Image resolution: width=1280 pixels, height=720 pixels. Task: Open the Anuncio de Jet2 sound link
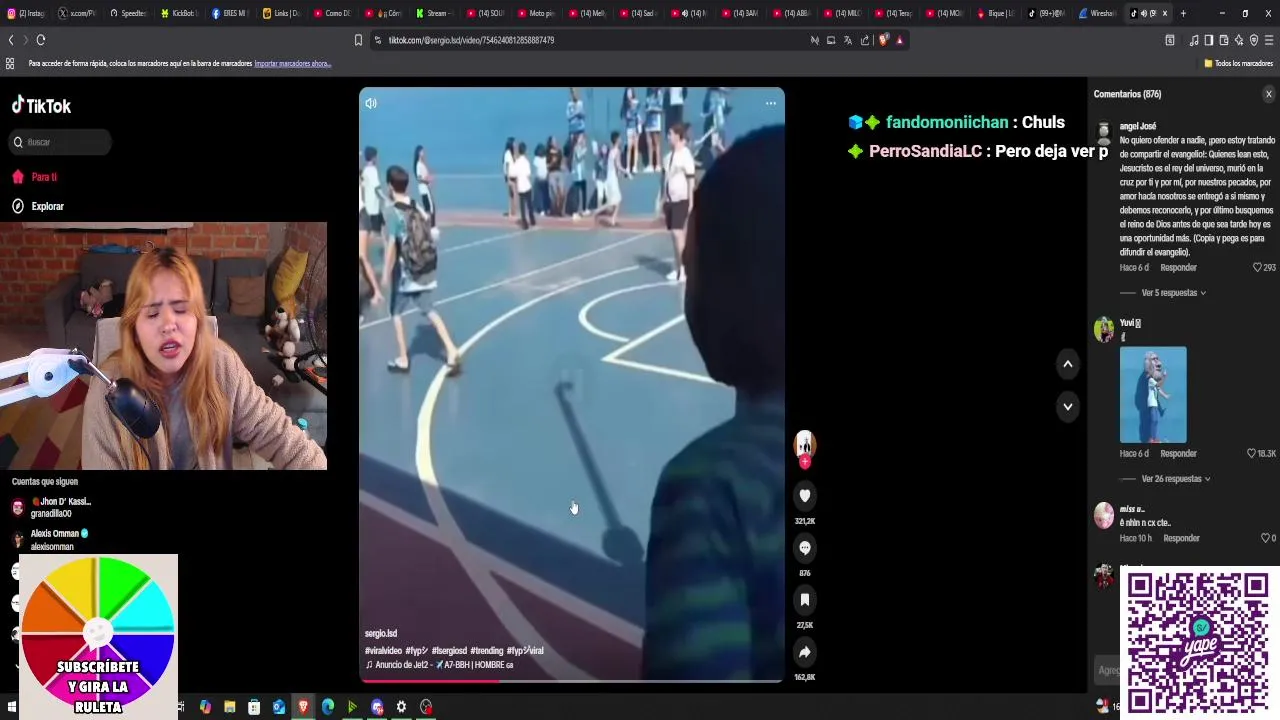pyautogui.click(x=439, y=664)
